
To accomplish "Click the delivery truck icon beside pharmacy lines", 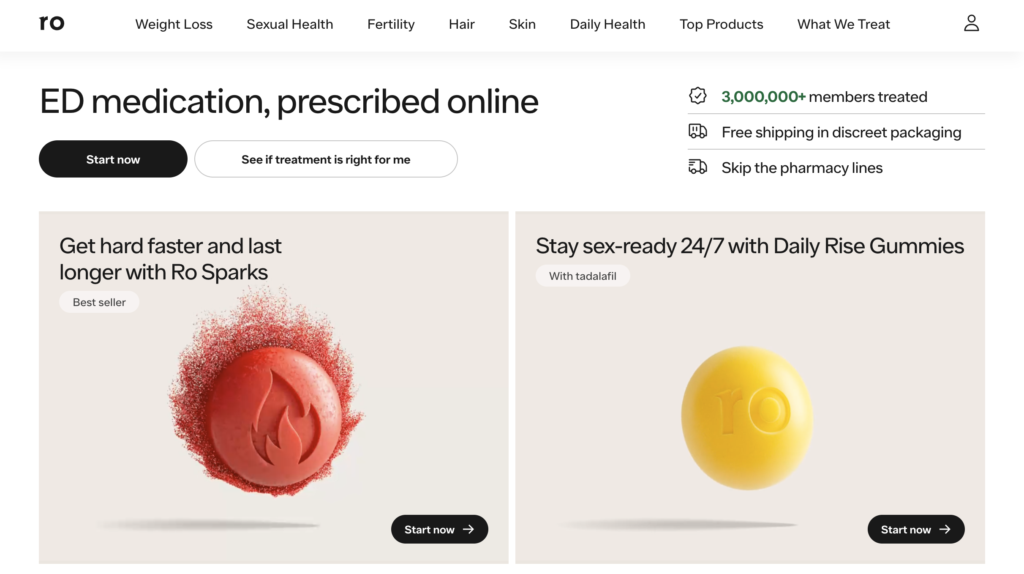I will click(x=698, y=167).
